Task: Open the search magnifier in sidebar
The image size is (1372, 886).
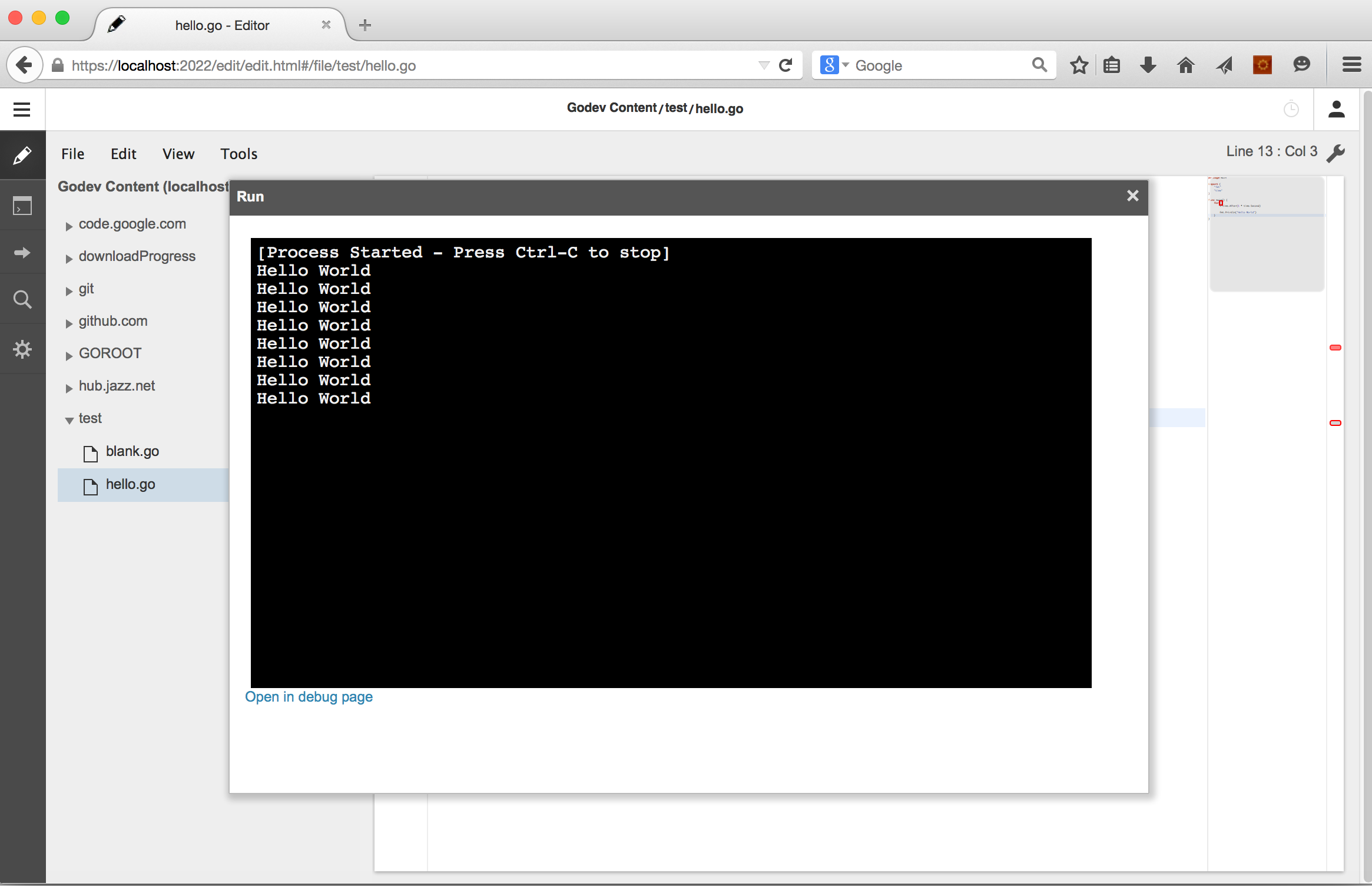Action: coord(22,300)
